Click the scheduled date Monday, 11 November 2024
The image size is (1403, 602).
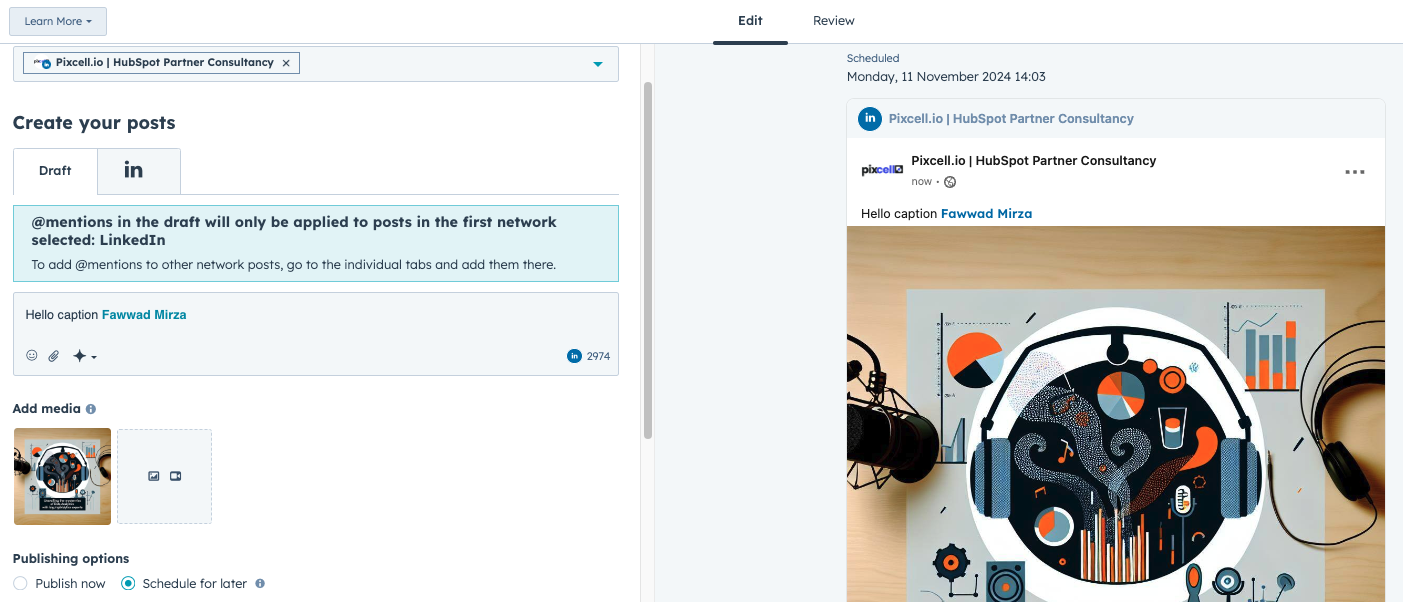[946, 77]
